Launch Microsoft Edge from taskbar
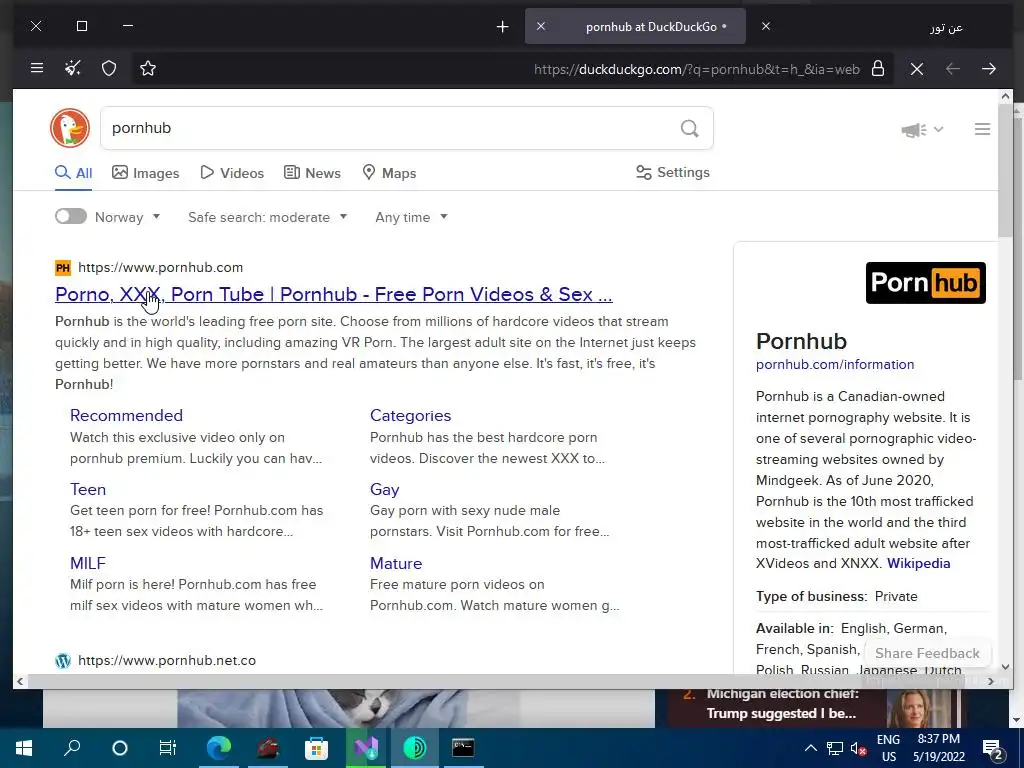This screenshot has height=768, width=1024. tap(219, 748)
